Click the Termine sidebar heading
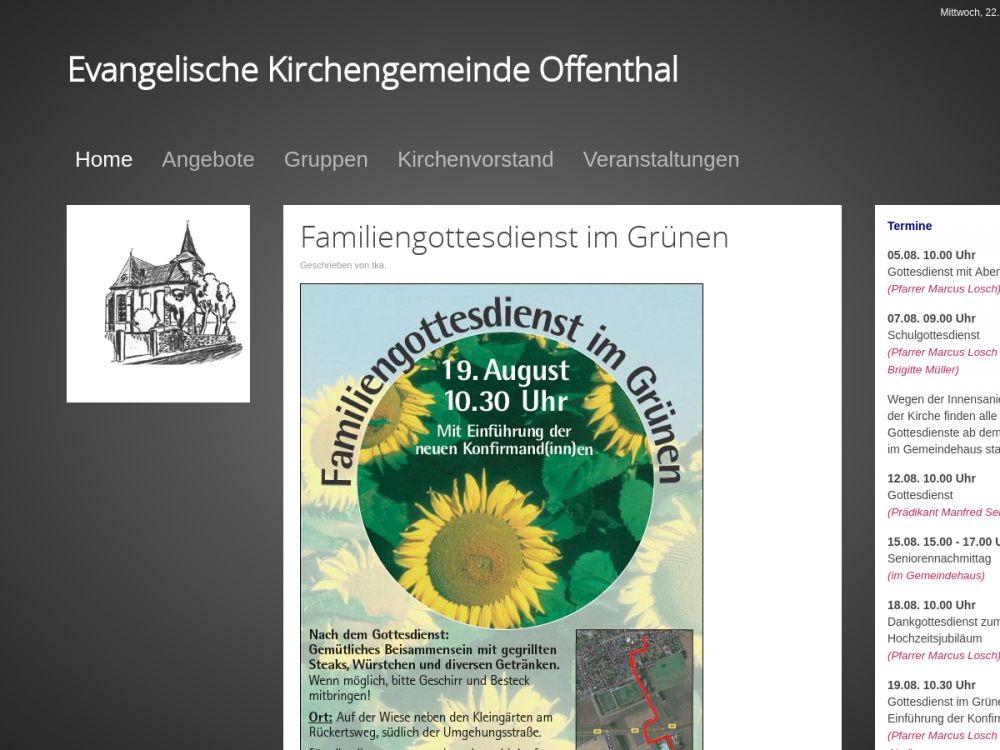The height and width of the screenshot is (750, 1000). coord(909,226)
